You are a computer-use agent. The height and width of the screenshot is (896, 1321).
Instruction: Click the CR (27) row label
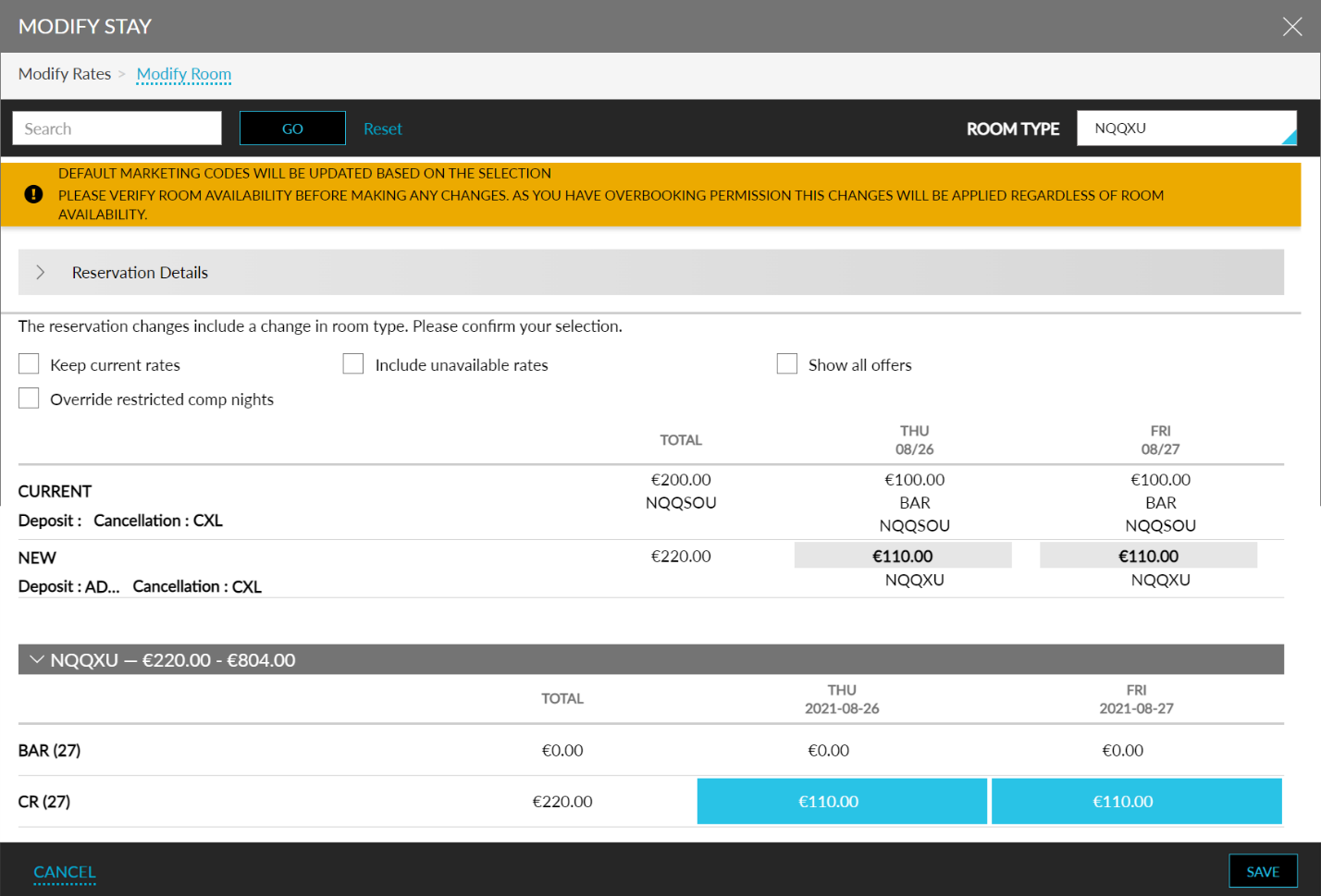click(x=44, y=802)
